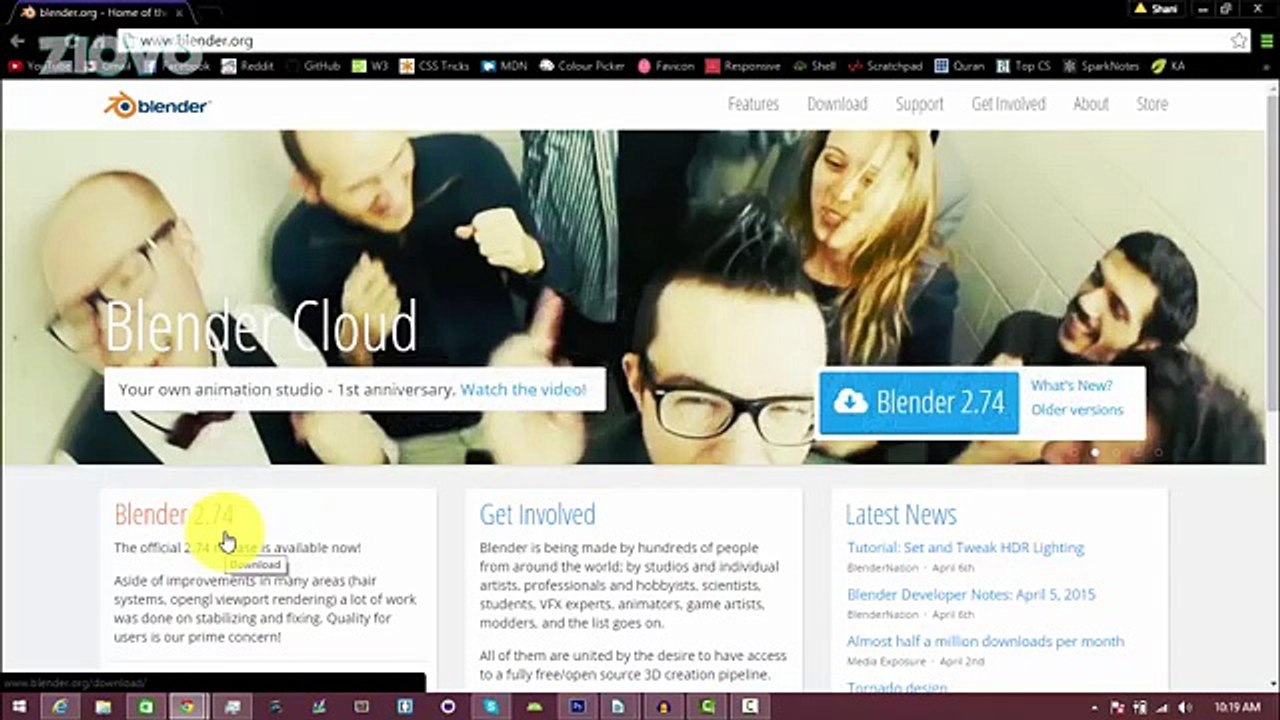Open the Older versions link
Screen dimensions: 1280x720
coord(1077,410)
